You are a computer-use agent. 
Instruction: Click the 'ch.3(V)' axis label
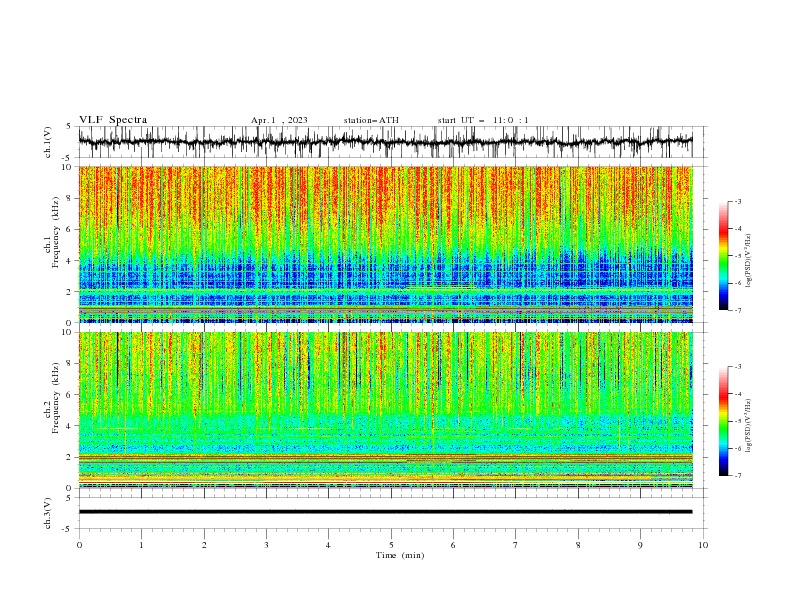pos(47,513)
